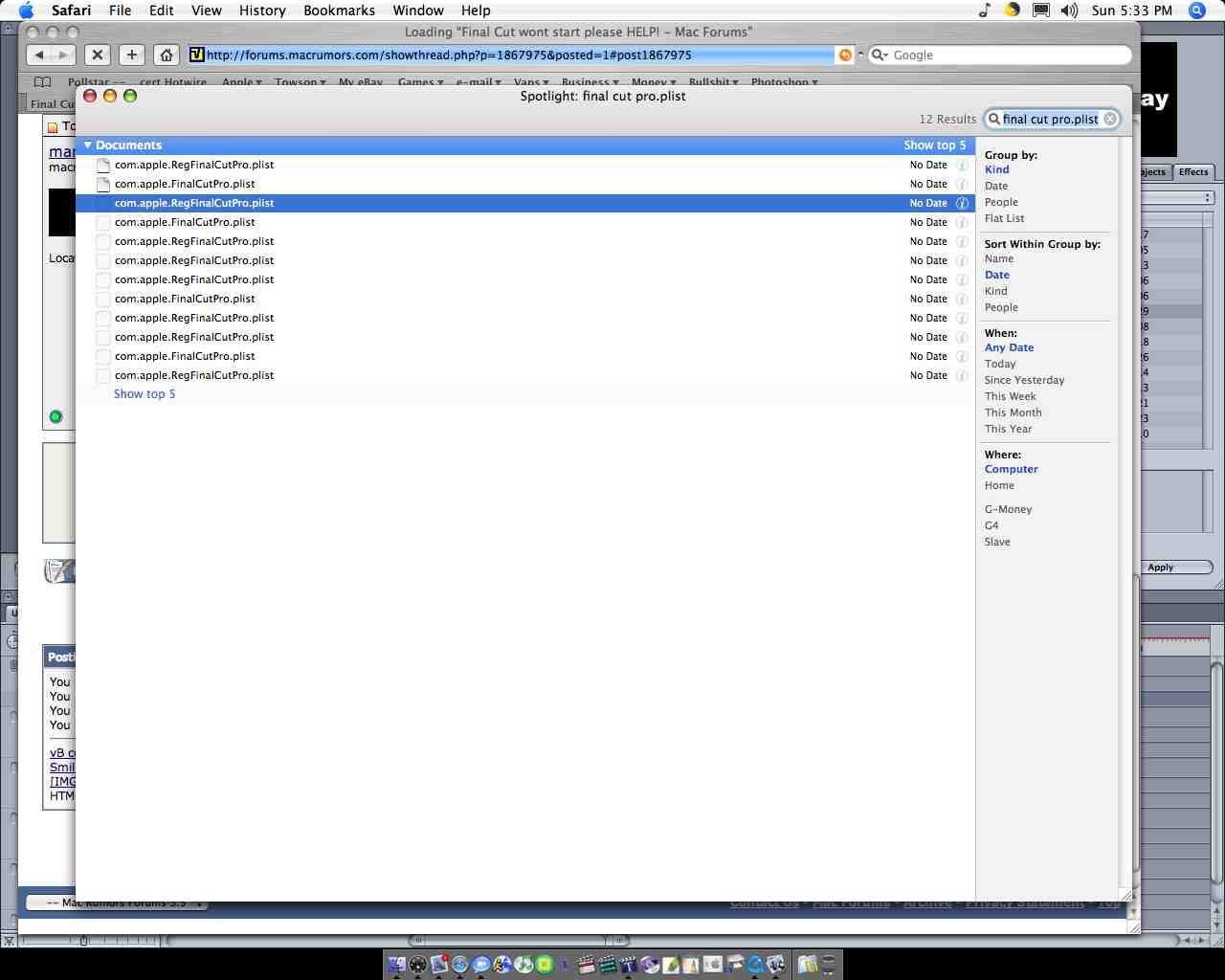1225x980 pixels.
Task: Click the Safari forward arrow button
Action: (x=63, y=55)
